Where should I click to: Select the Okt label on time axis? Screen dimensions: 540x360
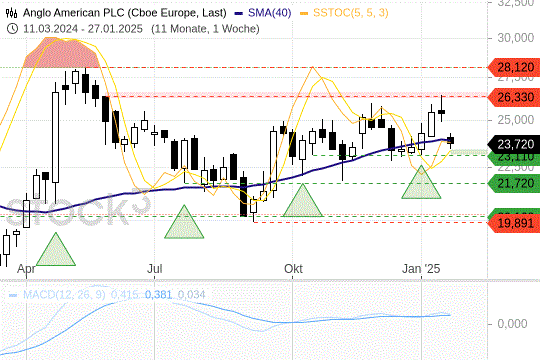tap(293, 269)
